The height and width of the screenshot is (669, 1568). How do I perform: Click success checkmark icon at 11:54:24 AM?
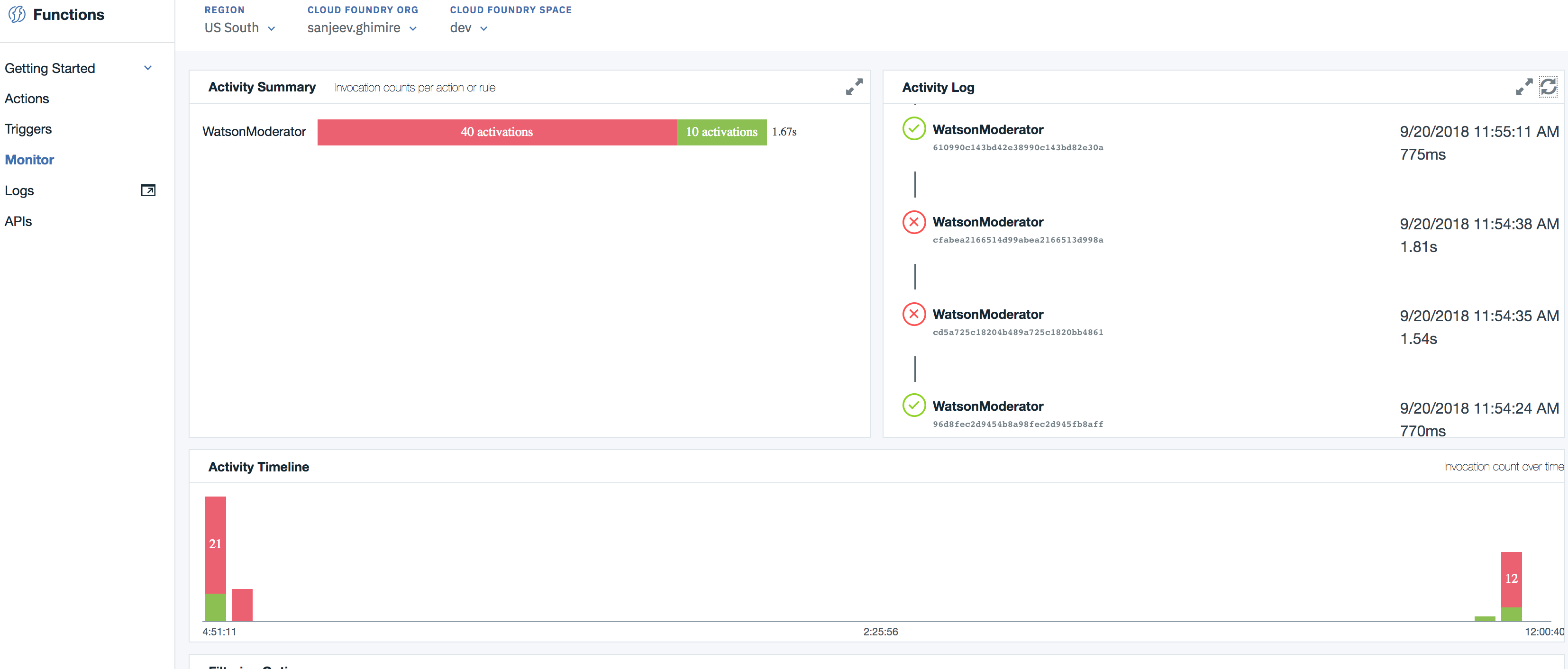tap(914, 406)
